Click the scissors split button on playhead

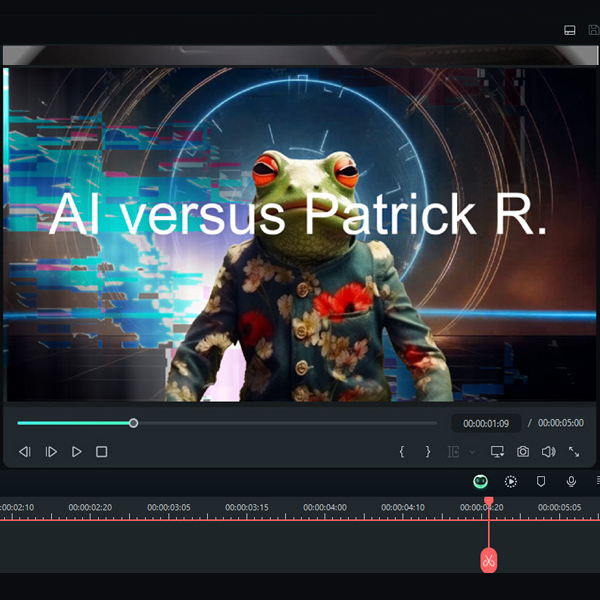coord(488,561)
